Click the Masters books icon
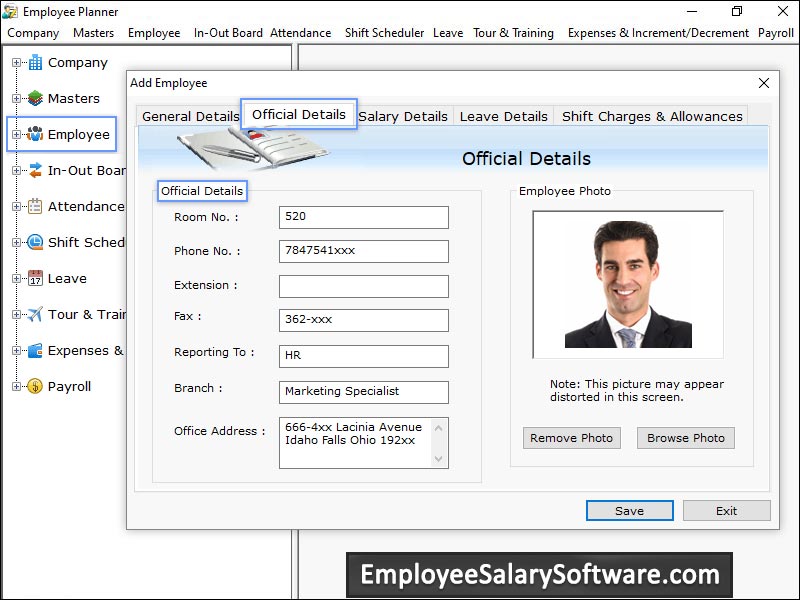This screenshot has width=800, height=600. 35,98
